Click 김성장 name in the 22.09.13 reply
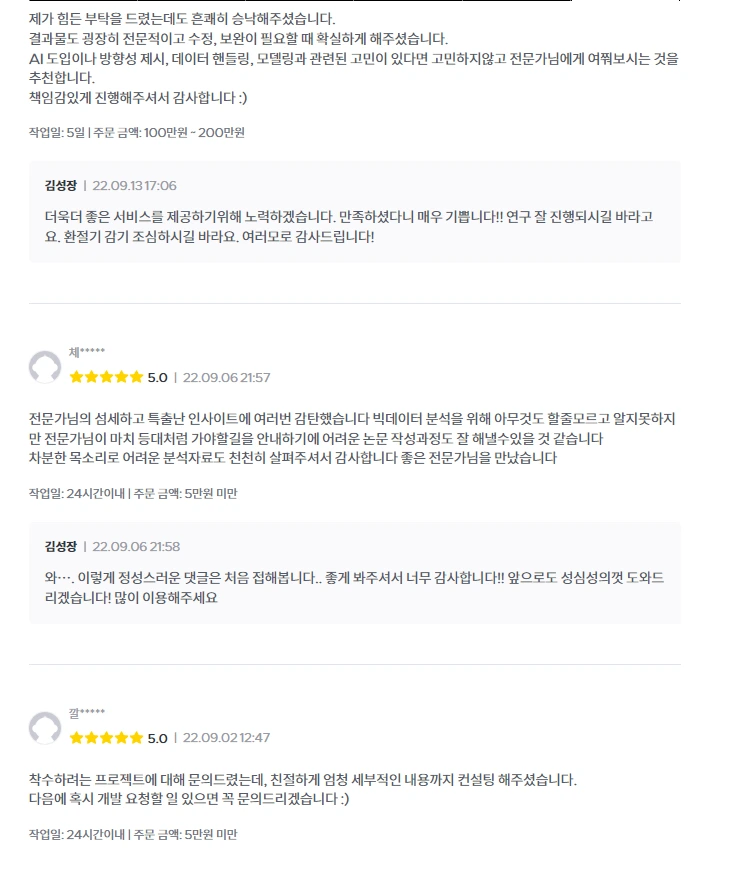This screenshot has height=871, width=729. pyautogui.click(x=61, y=186)
